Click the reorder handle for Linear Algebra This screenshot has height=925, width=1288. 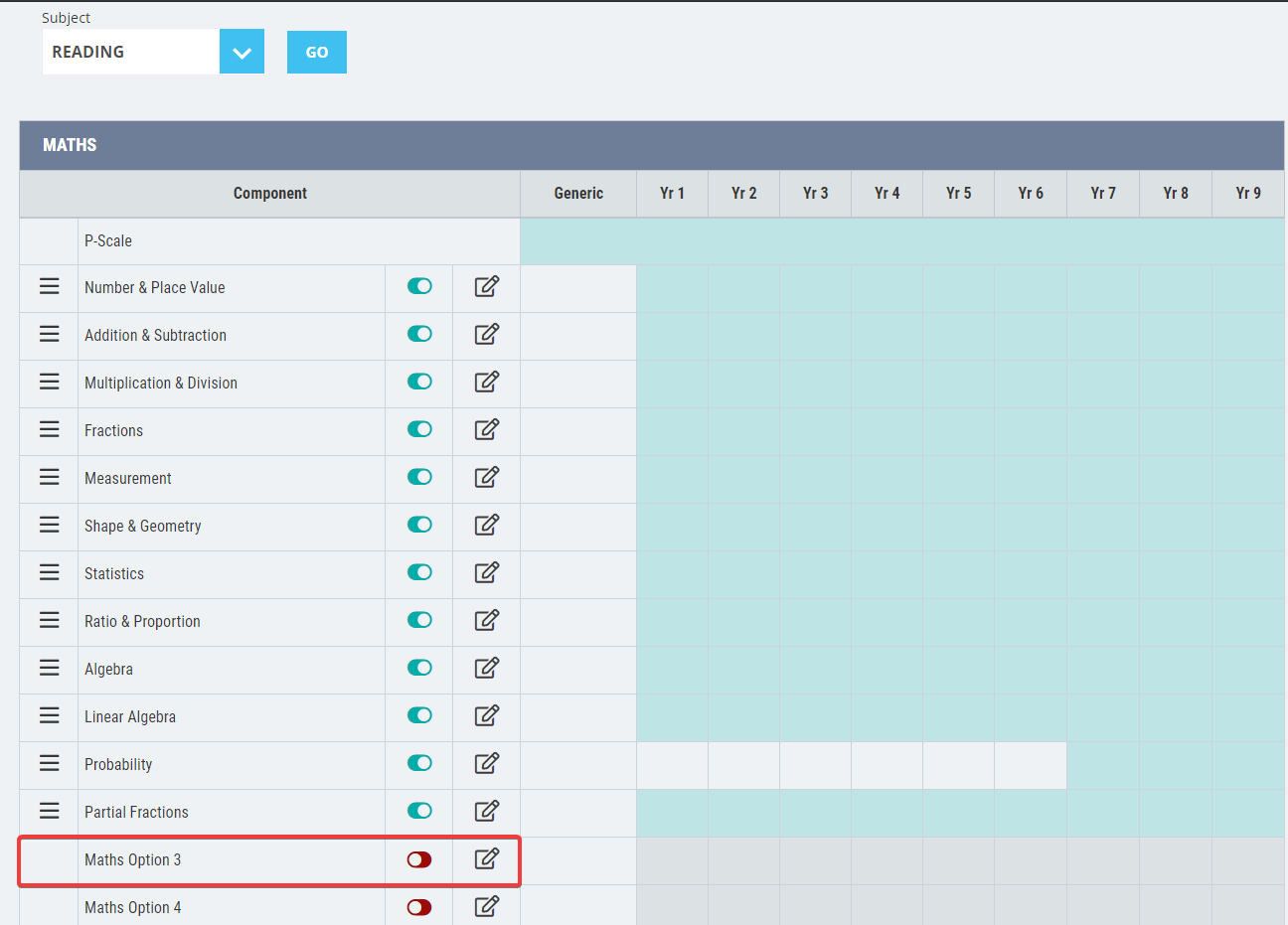(x=49, y=715)
